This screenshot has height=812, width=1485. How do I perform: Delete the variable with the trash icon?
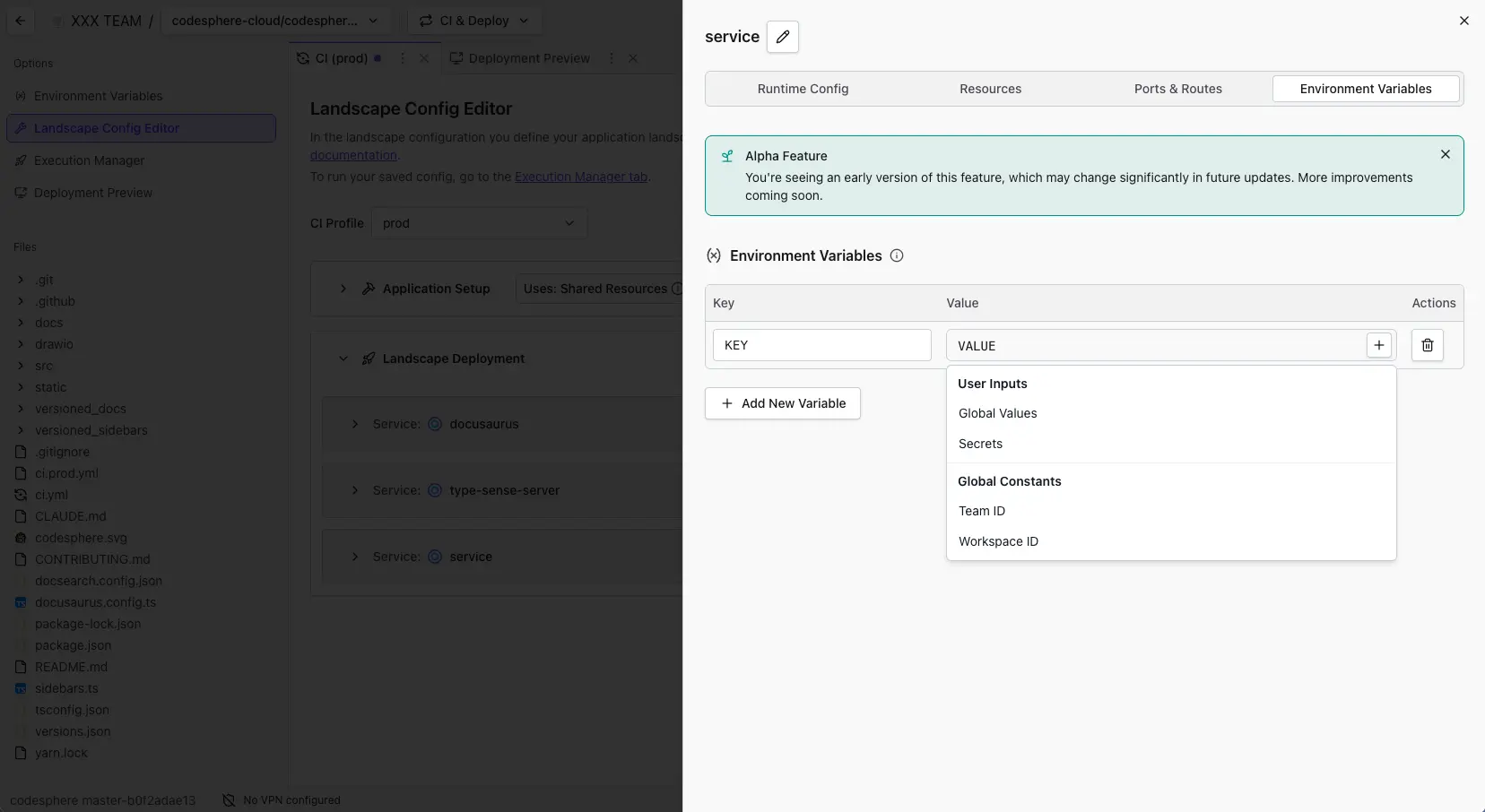pos(1427,345)
